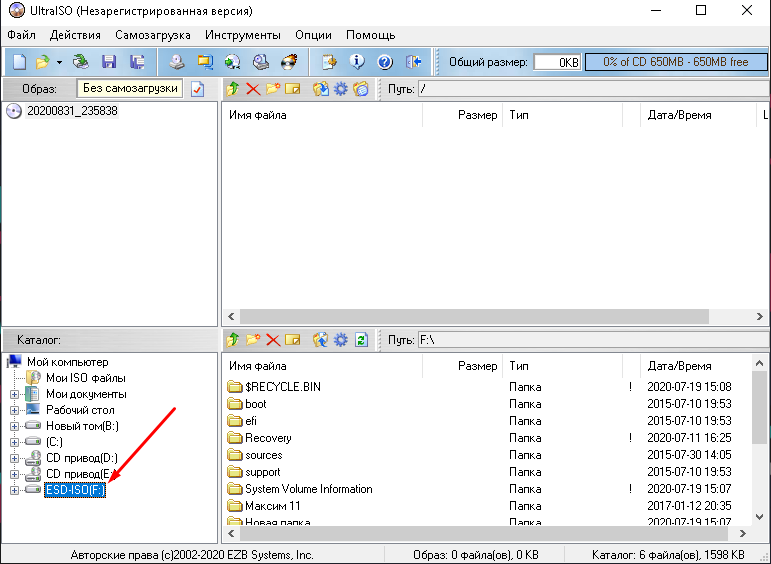Select Мои ISO файлы in the catalog tree
Viewport: 771px width, 564px height.
coord(86,378)
